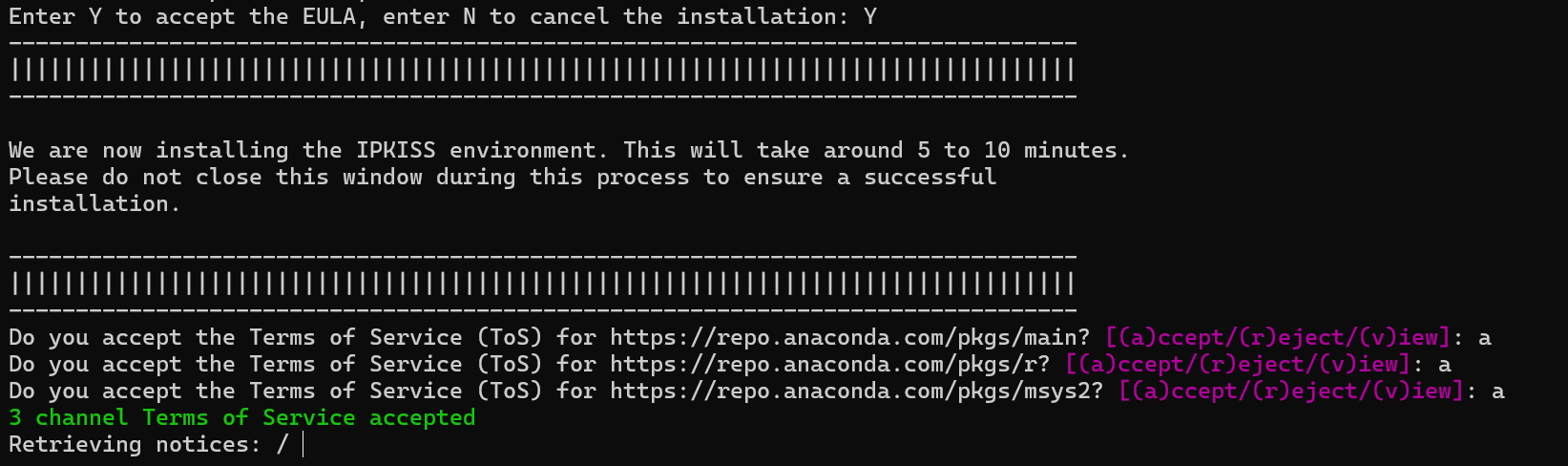Click the upper pipe-character progress bar

coord(542,70)
